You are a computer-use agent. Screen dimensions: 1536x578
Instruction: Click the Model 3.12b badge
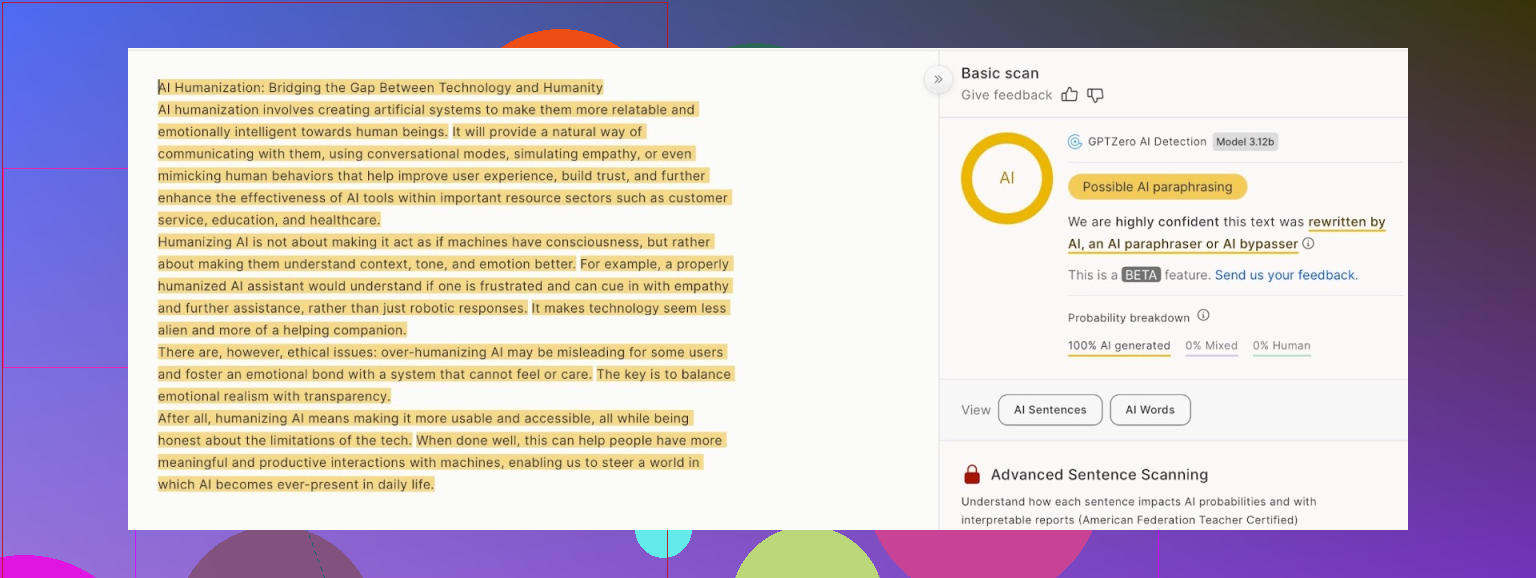tap(1245, 142)
